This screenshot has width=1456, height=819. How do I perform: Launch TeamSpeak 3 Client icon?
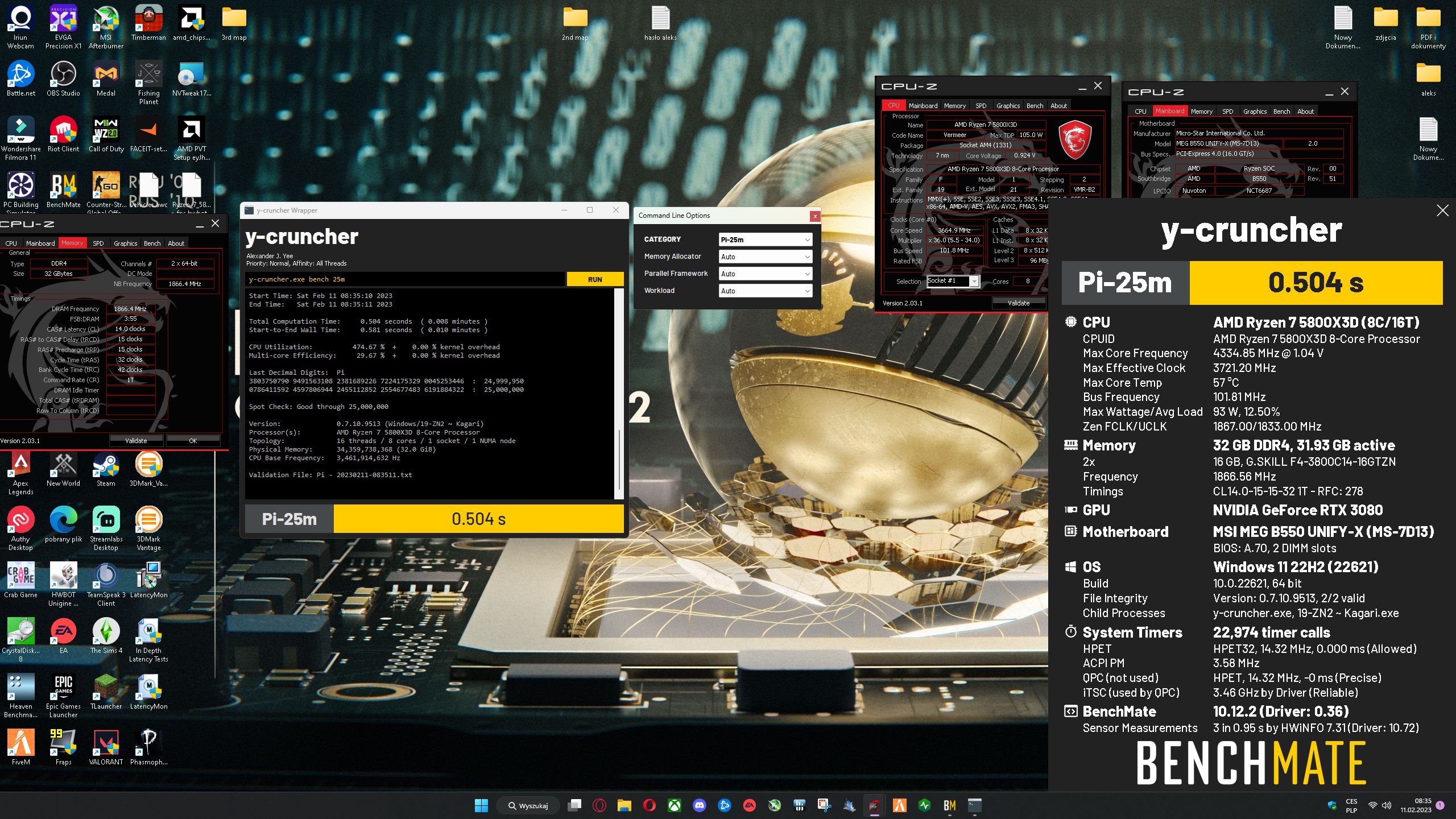click(106, 584)
